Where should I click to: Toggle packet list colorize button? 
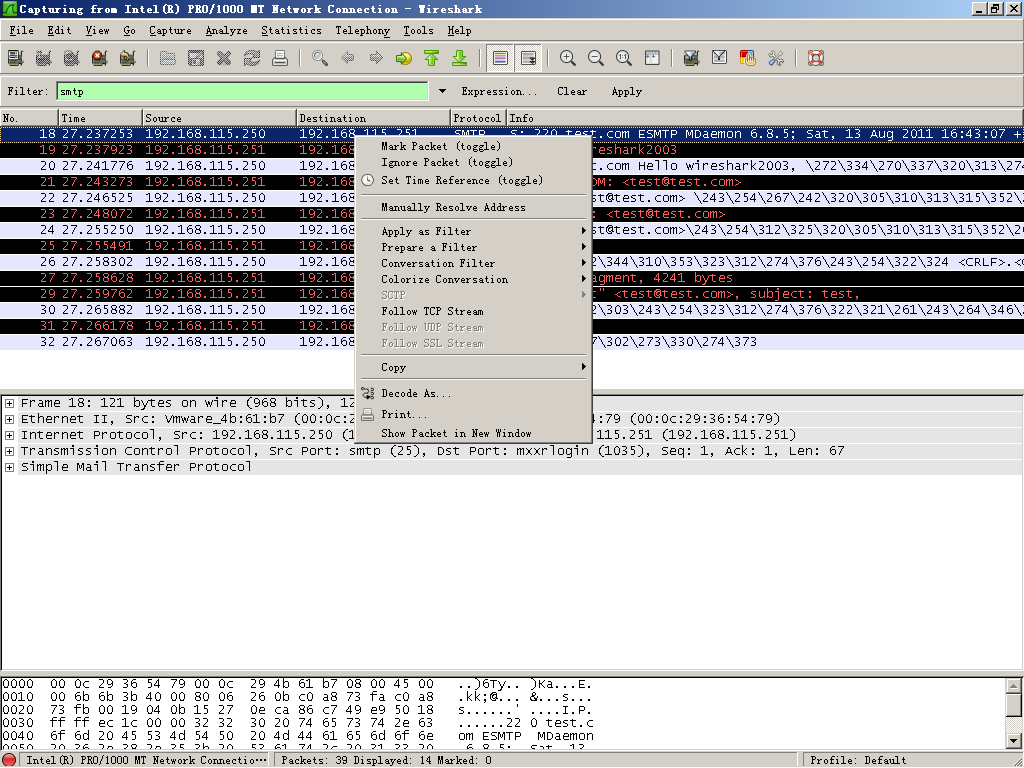click(x=500, y=58)
